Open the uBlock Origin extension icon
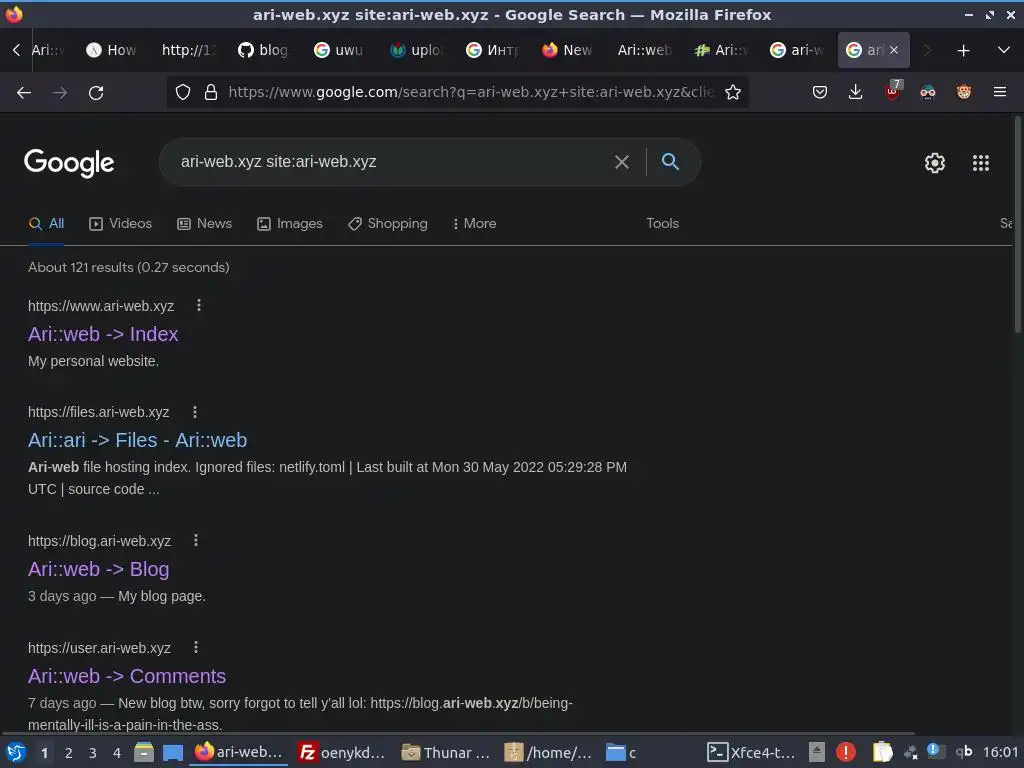Image resolution: width=1024 pixels, height=768 pixels. 892,91
